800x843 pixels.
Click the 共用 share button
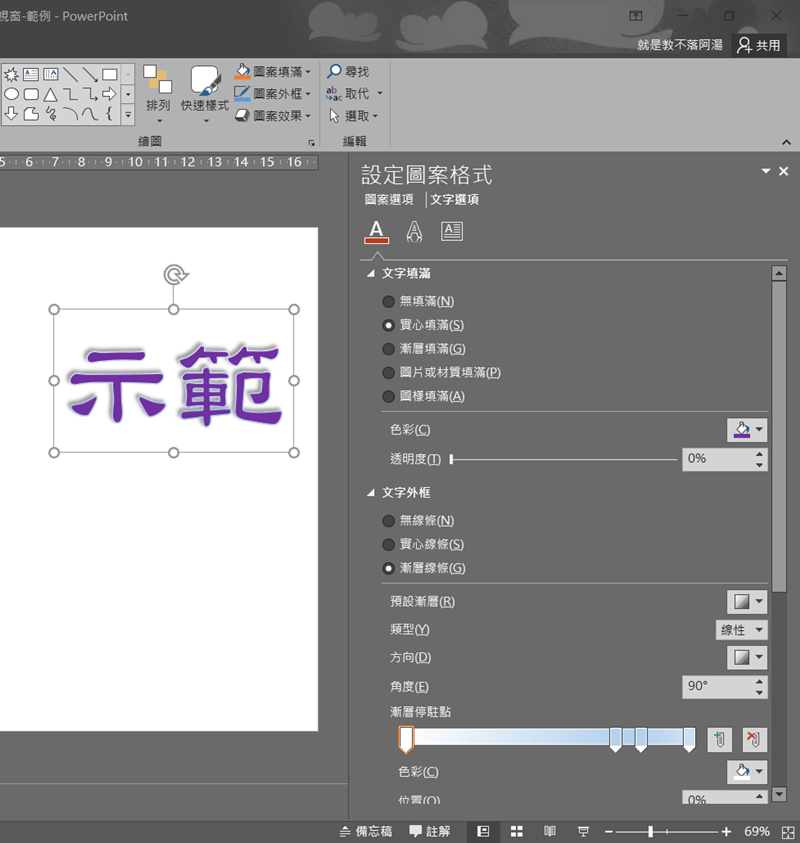click(x=759, y=45)
